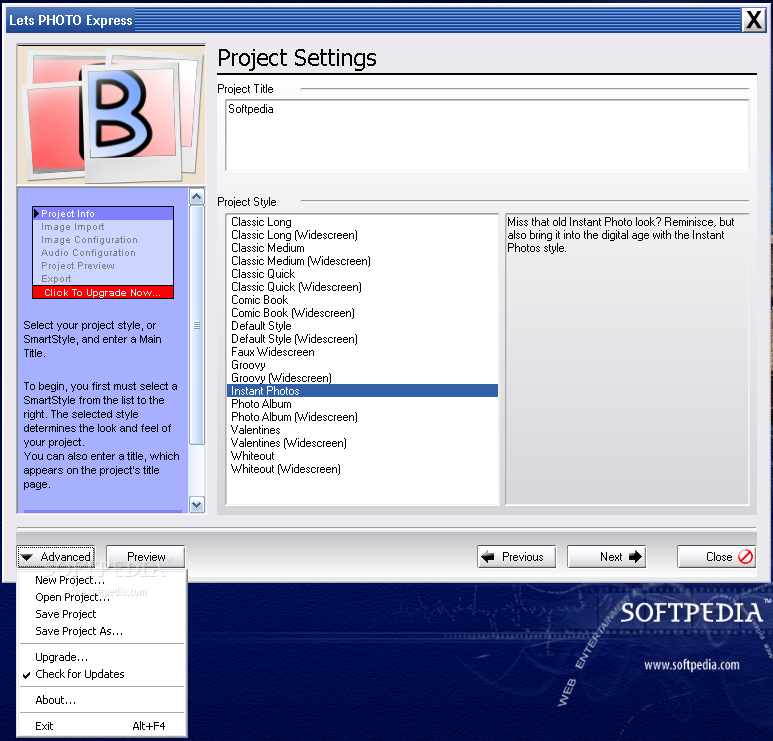Select Classic Long (Widescreen) style
The width and height of the screenshot is (773, 741).
pyautogui.click(x=362, y=235)
